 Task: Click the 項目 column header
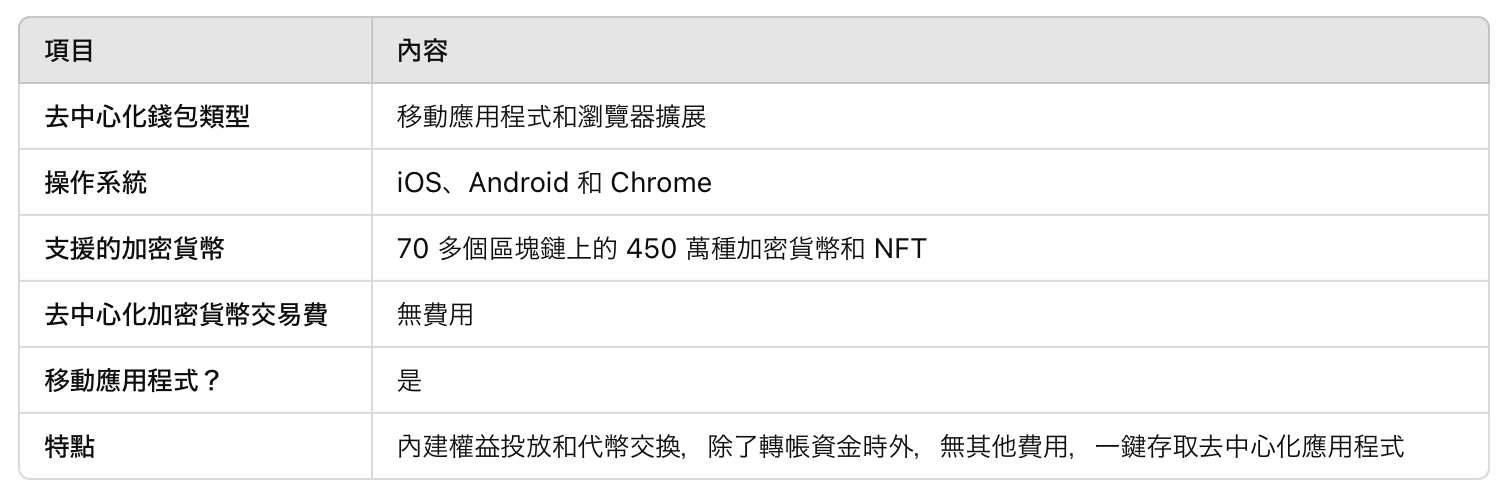tap(69, 51)
